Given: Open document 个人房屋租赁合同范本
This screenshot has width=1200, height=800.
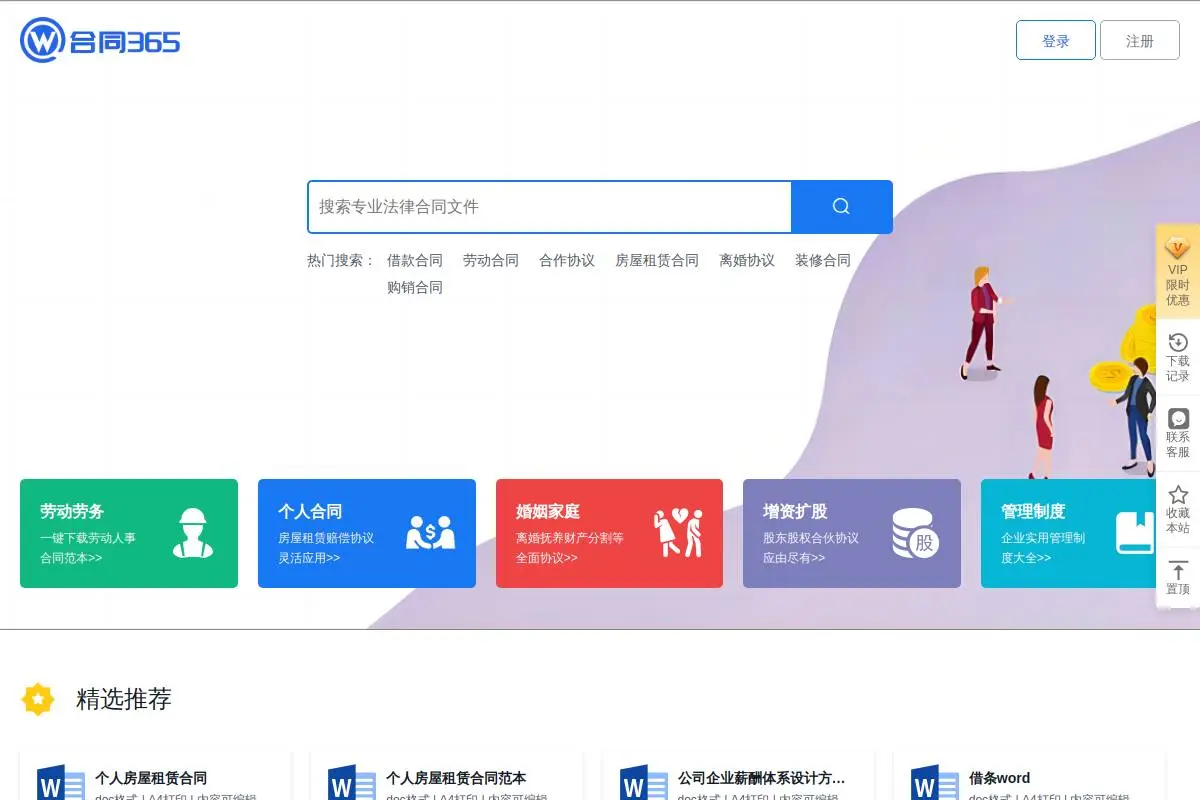Looking at the screenshot, I should click(x=456, y=778).
